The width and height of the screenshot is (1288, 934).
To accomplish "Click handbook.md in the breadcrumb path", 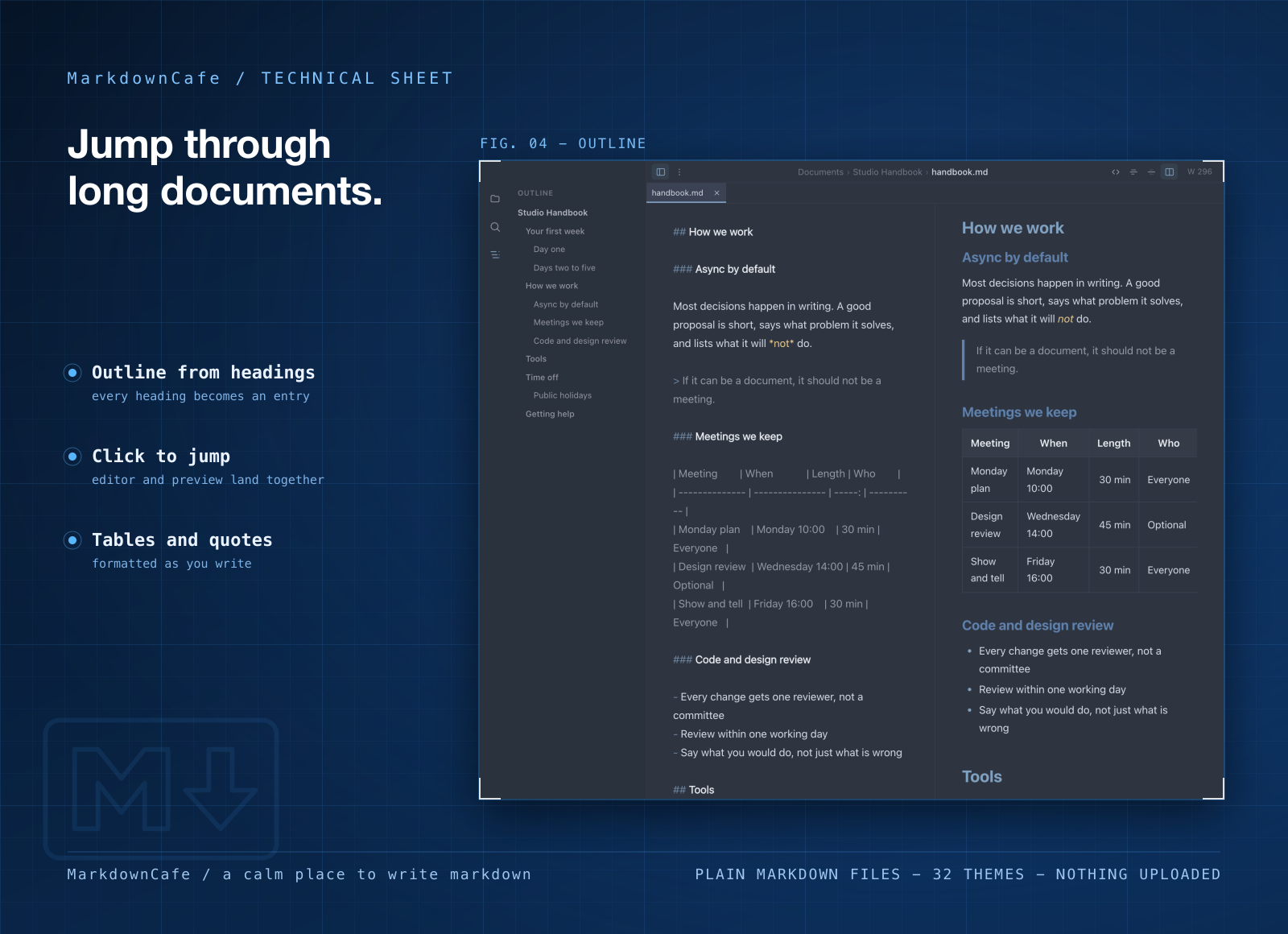I will (960, 172).
